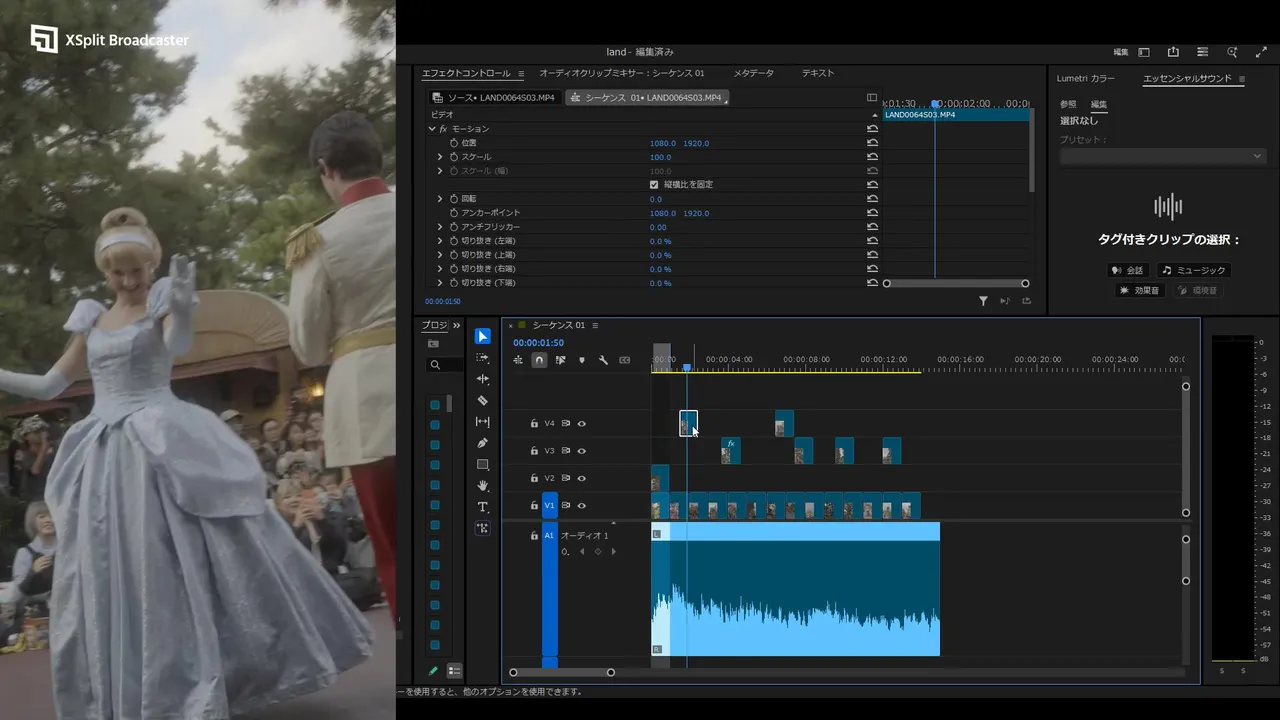1280x720 pixels.
Task: Switch the Project panel to list view
Action: pyautogui.click(x=454, y=671)
